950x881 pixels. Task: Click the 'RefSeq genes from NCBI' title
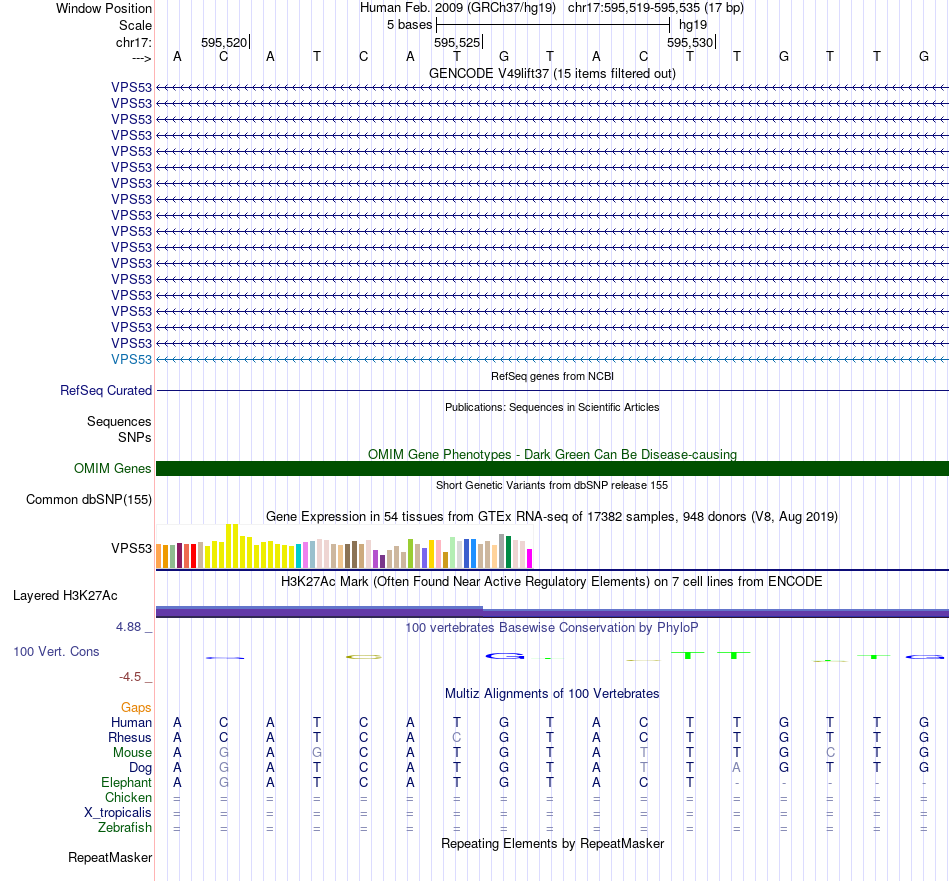point(552,376)
